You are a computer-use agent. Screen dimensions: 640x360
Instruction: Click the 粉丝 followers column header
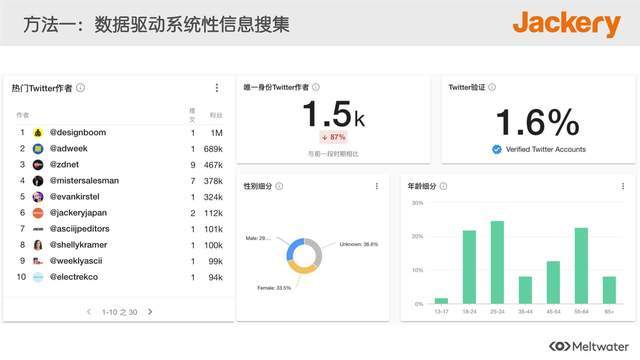tap(216, 115)
